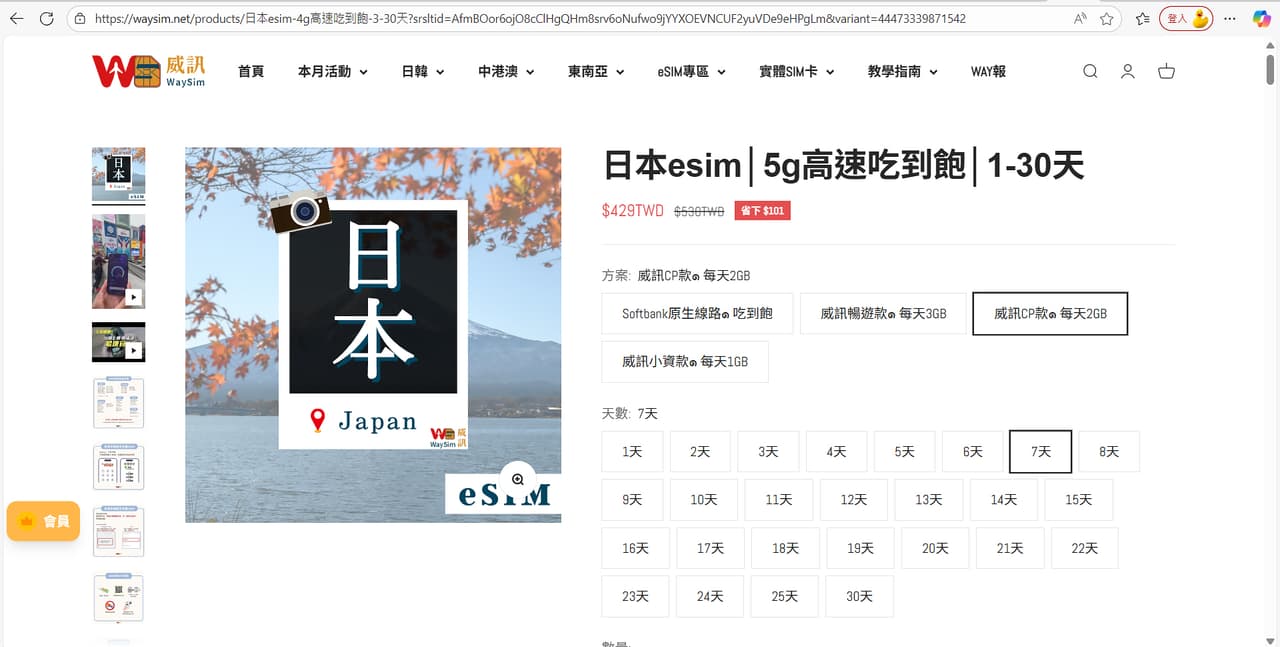
Task: Open the 會員 membership widget
Action: click(x=43, y=521)
